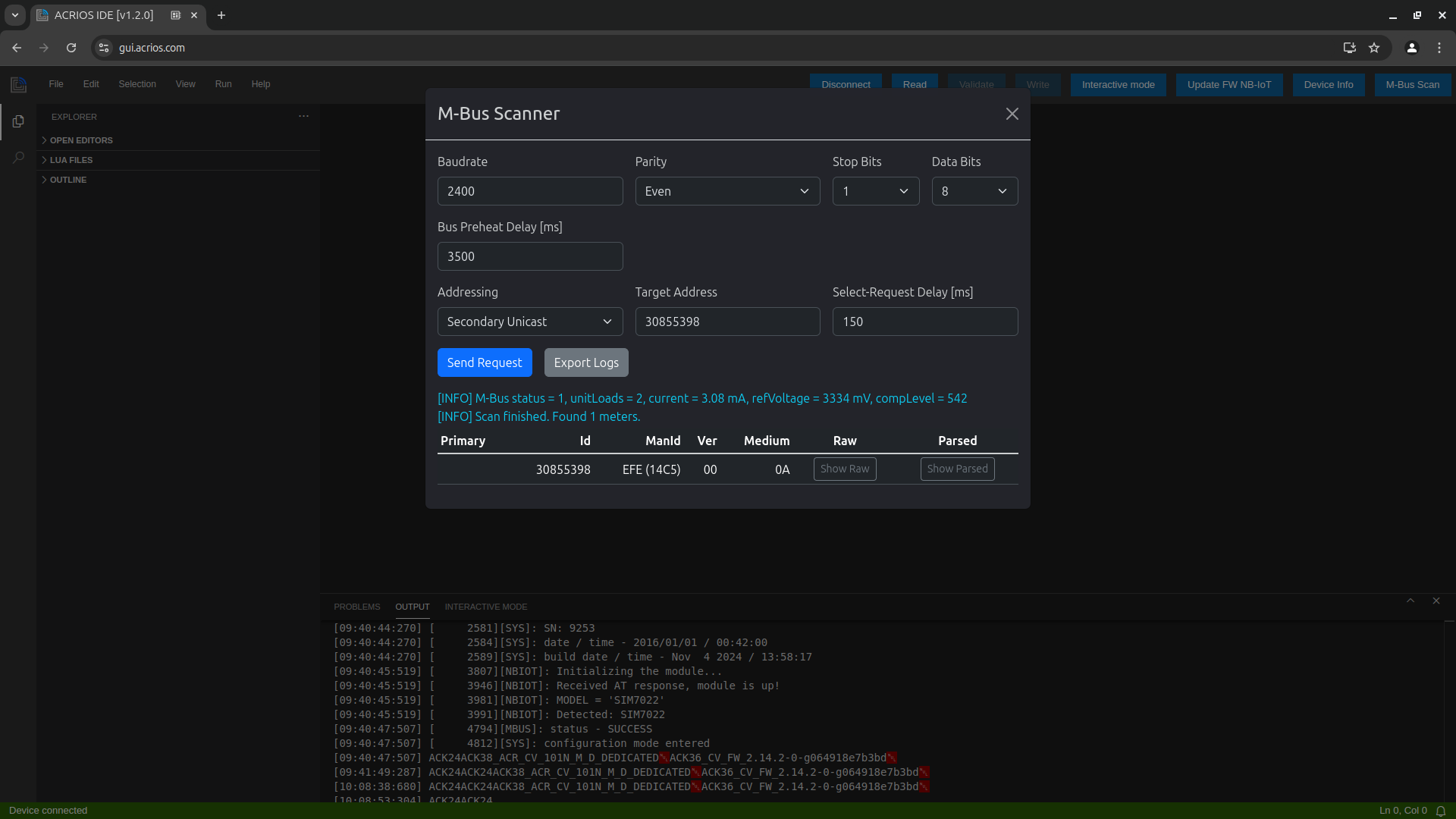Screen dimensions: 1456x819
Task: Select the Stop Bits dropdown
Action: (x=875, y=191)
